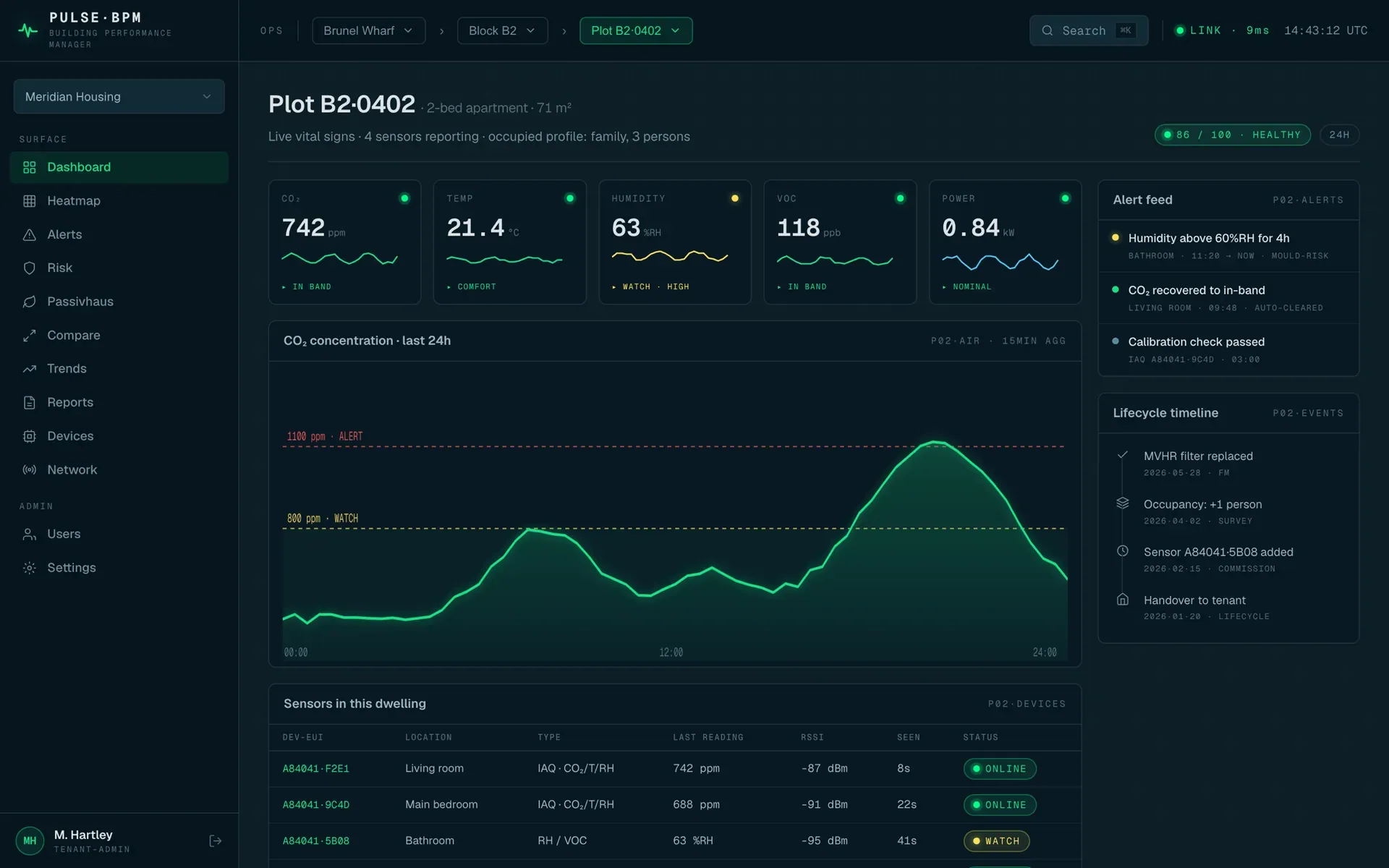Click the RSSI column header
Screen dimensions: 1389x868
click(812, 737)
